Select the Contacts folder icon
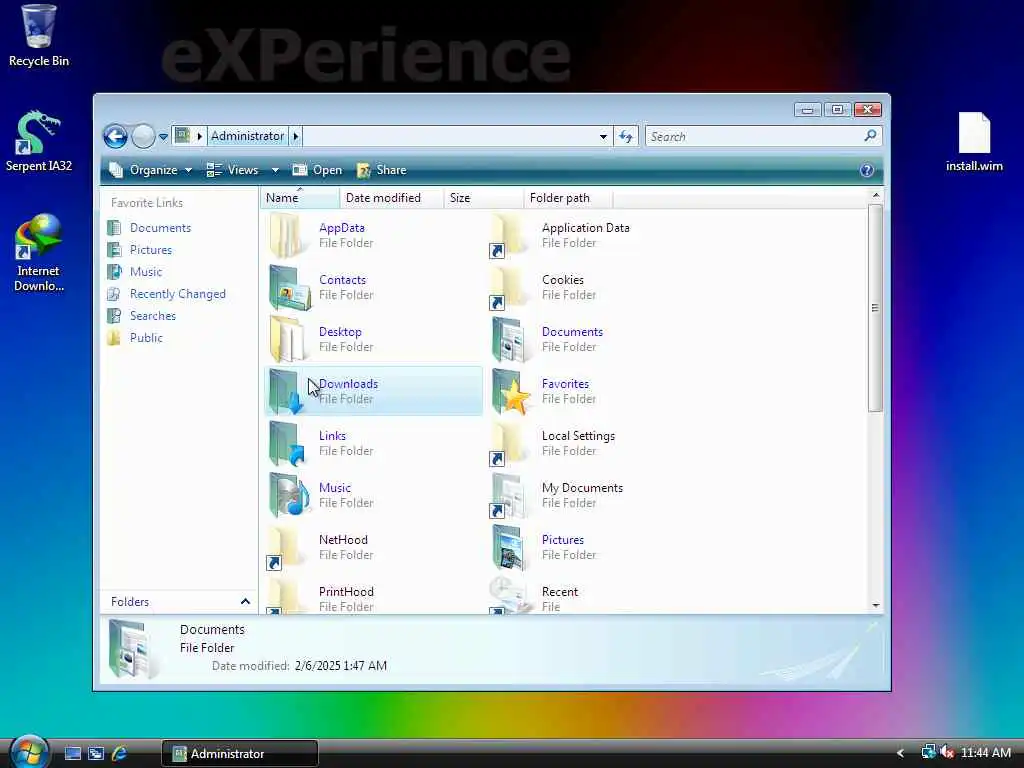Viewport: 1024px width, 768px height. (289, 287)
